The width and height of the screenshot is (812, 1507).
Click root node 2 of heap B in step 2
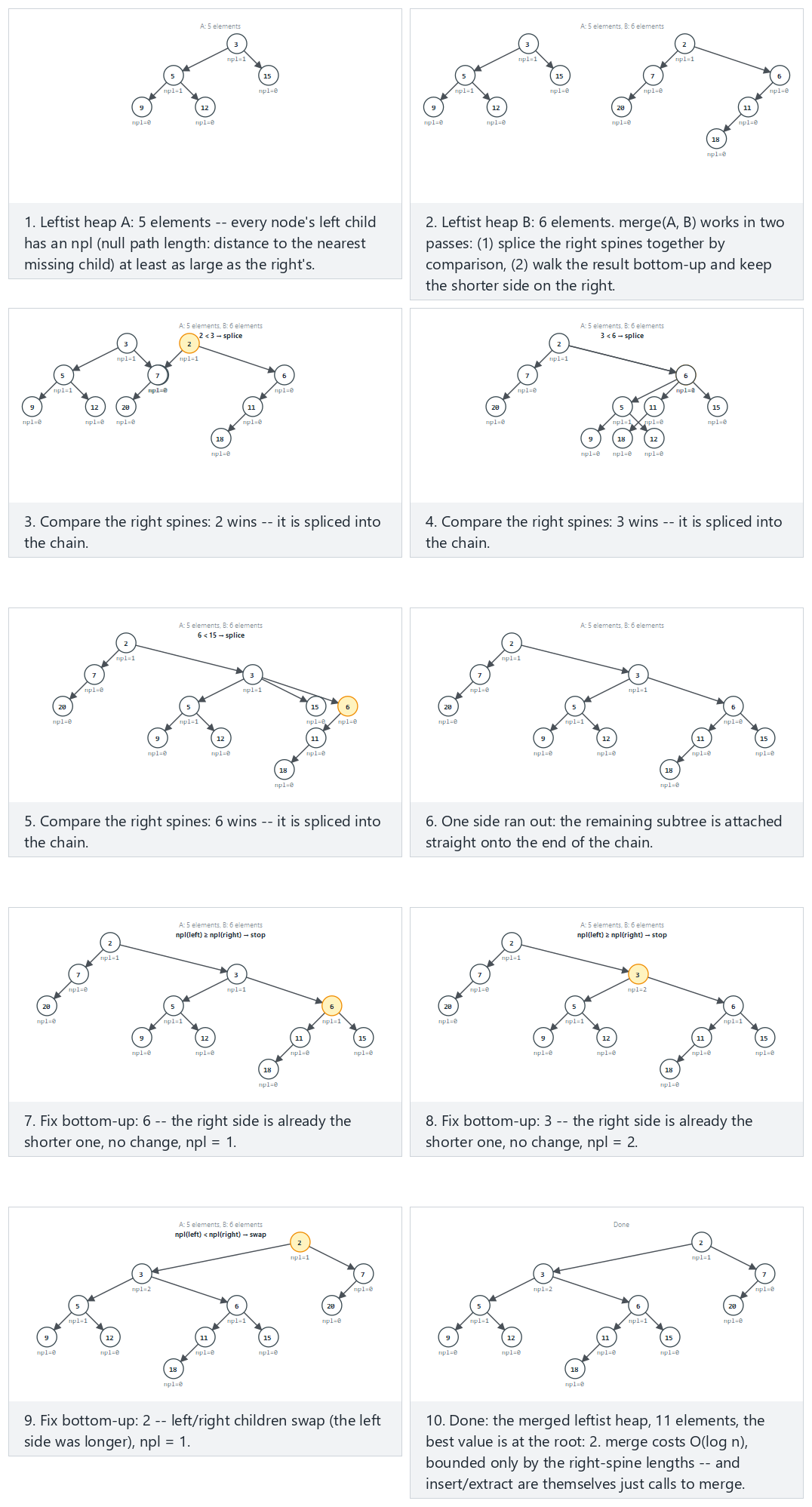[684, 44]
